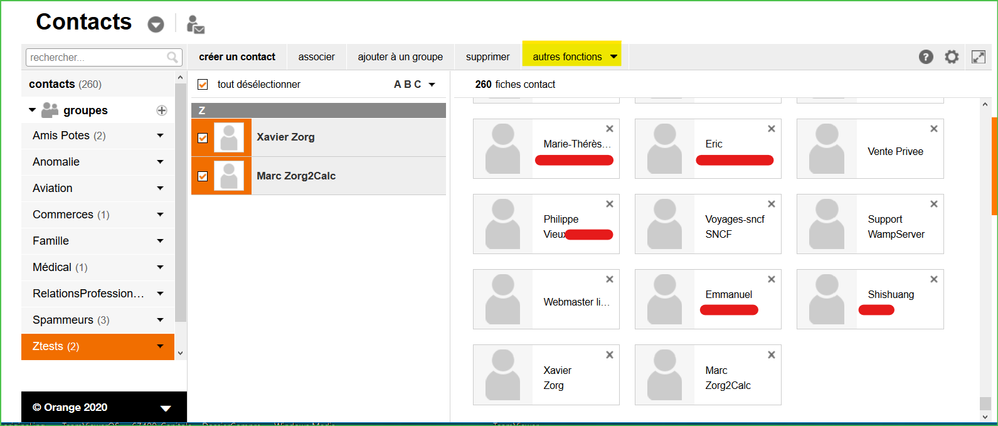Toggle the tout désélectionner checkbox
The width and height of the screenshot is (998, 426).
pyautogui.click(x=203, y=85)
